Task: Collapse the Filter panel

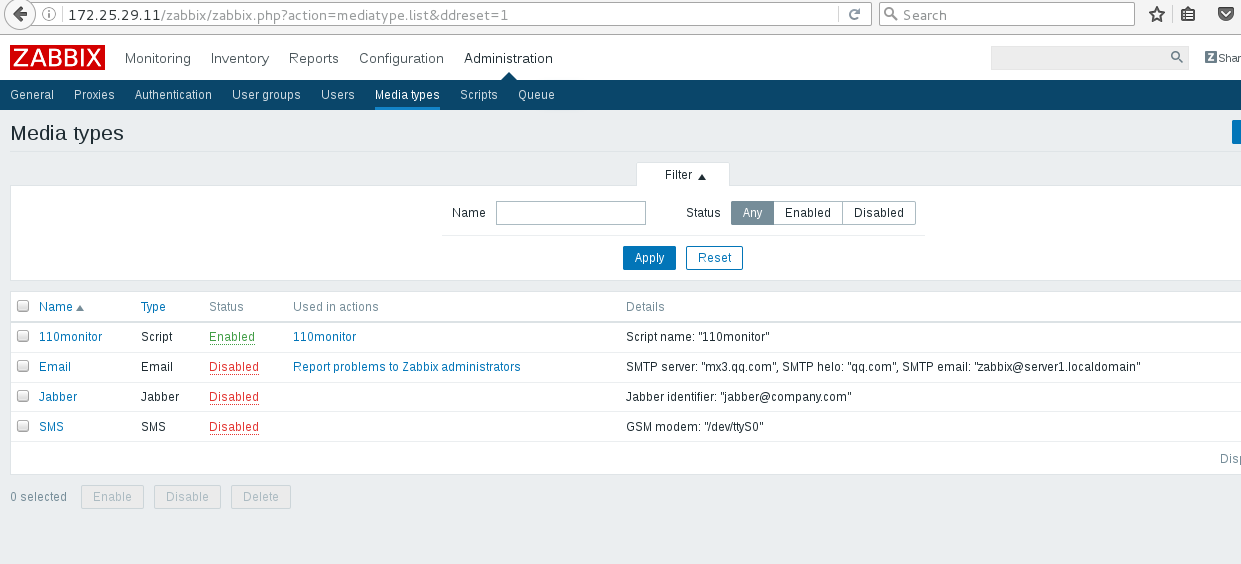Action: [684, 175]
